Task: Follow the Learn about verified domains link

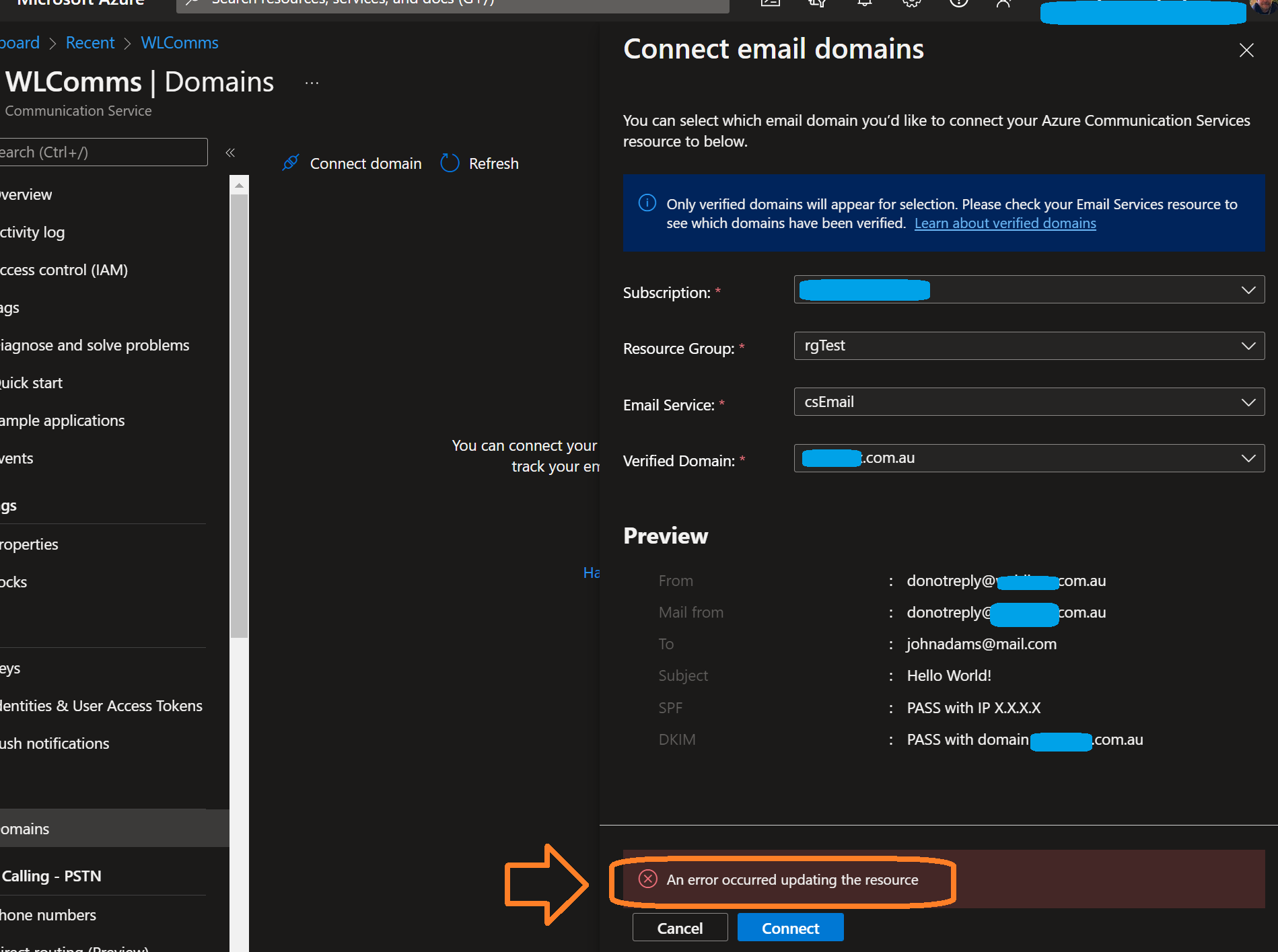Action: [1005, 223]
